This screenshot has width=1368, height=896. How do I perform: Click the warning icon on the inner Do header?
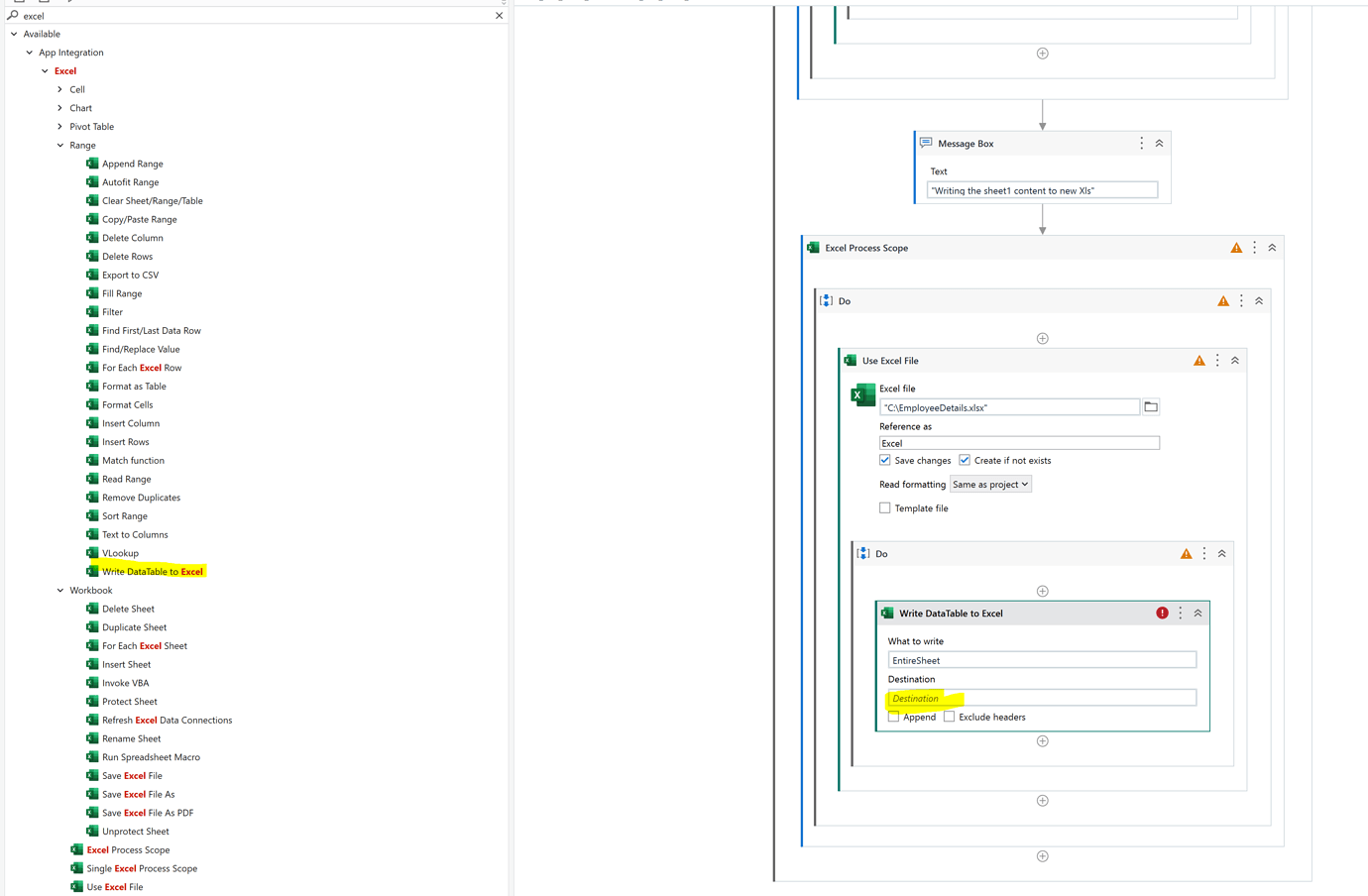pos(1186,553)
